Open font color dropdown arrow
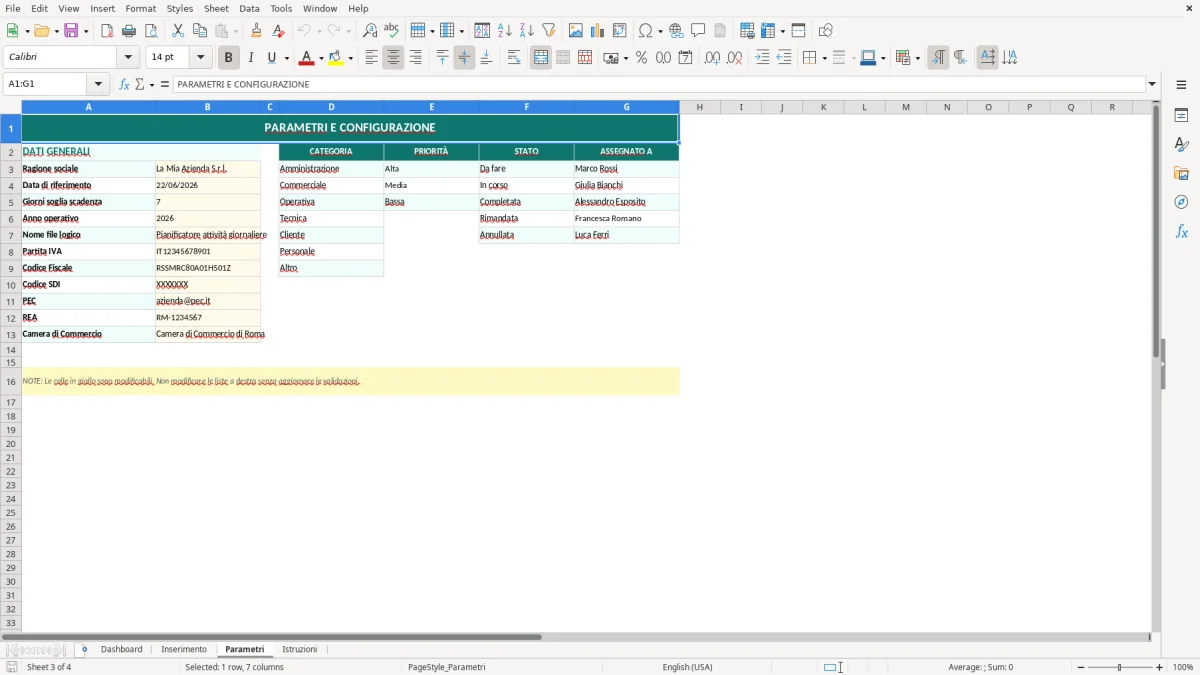This screenshot has width=1200, height=675. [321, 58]
